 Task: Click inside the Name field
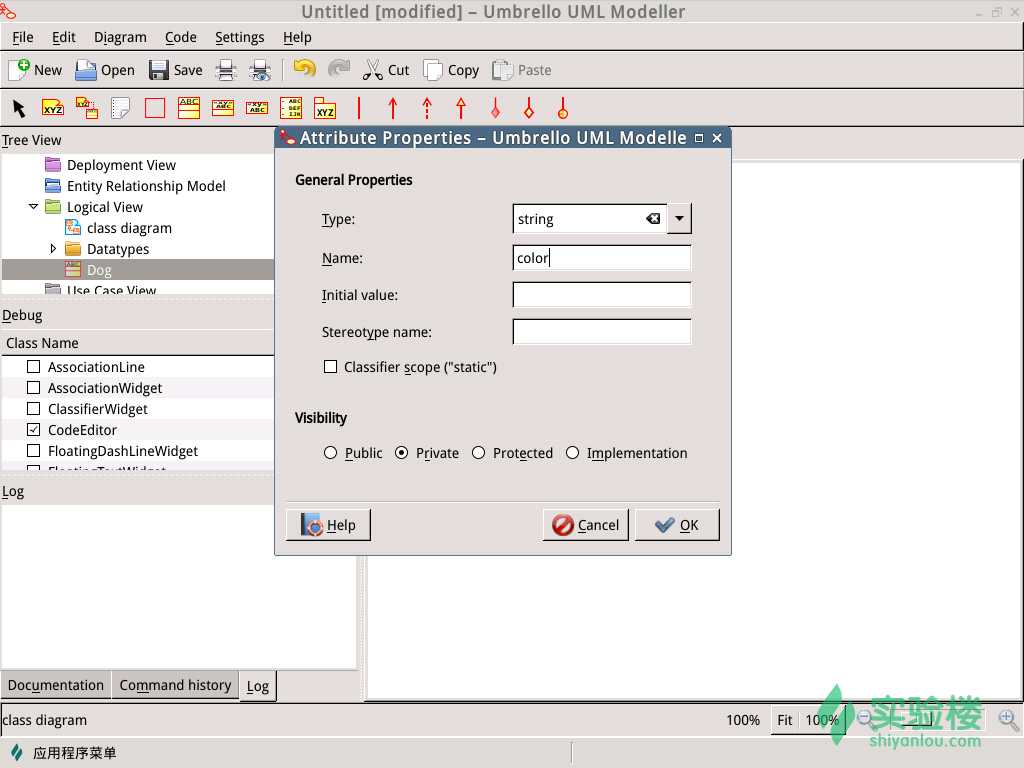pyautogui.click(x=601, y=258)
